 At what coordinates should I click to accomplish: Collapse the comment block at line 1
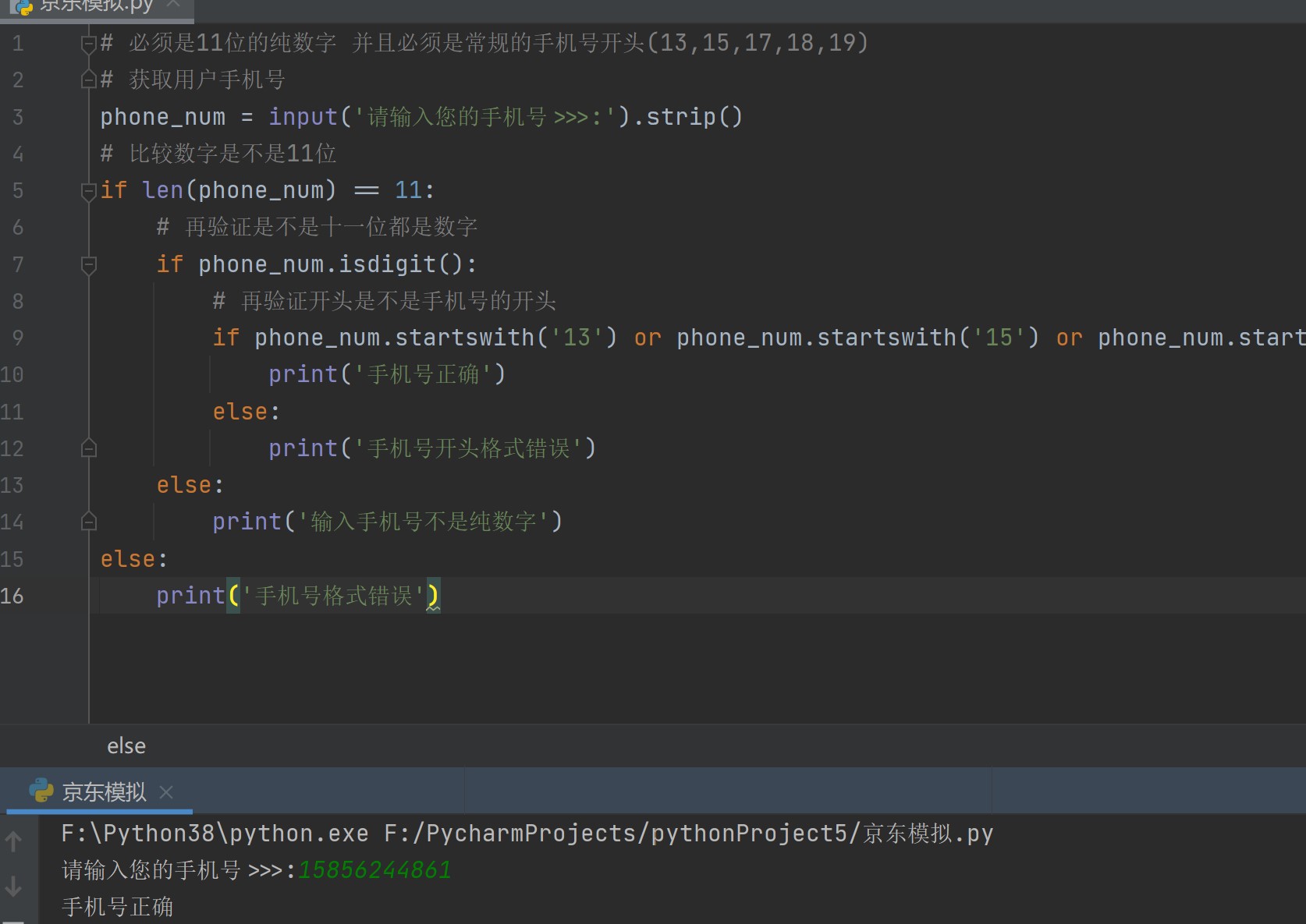[88, 44]
